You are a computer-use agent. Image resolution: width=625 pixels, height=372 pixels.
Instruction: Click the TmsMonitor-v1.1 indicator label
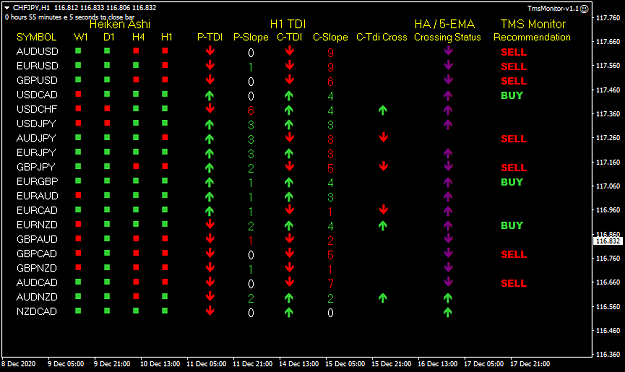coord(553,8)
